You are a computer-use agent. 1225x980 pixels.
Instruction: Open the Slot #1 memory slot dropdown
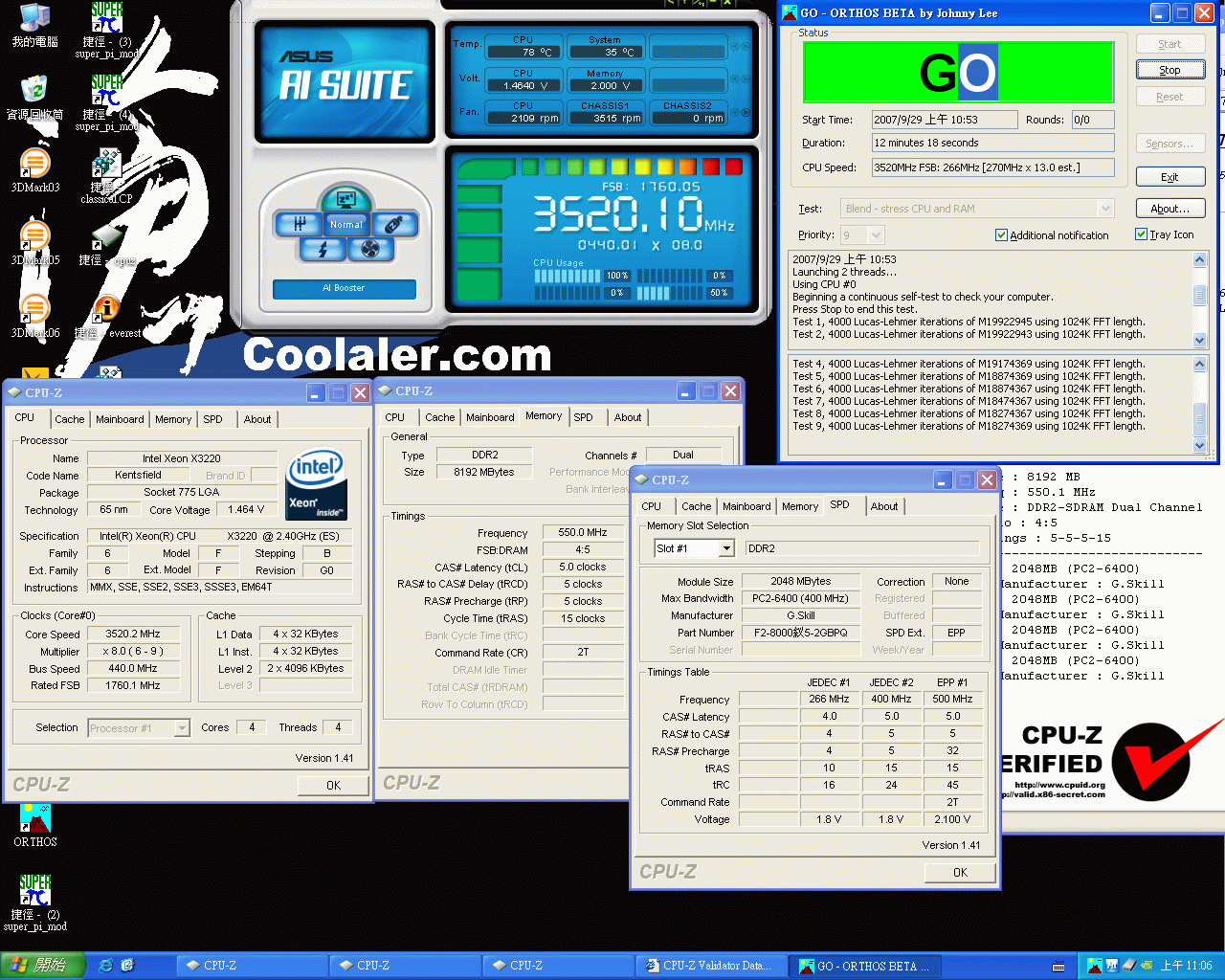coord(726,548)
